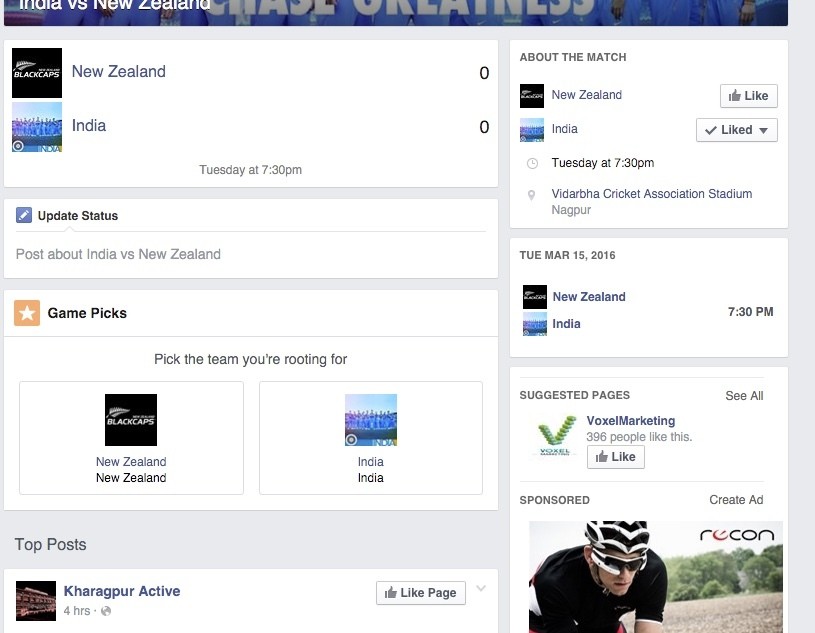Click the Nagpur location text
Screen dimensions: 815x633
571,210
